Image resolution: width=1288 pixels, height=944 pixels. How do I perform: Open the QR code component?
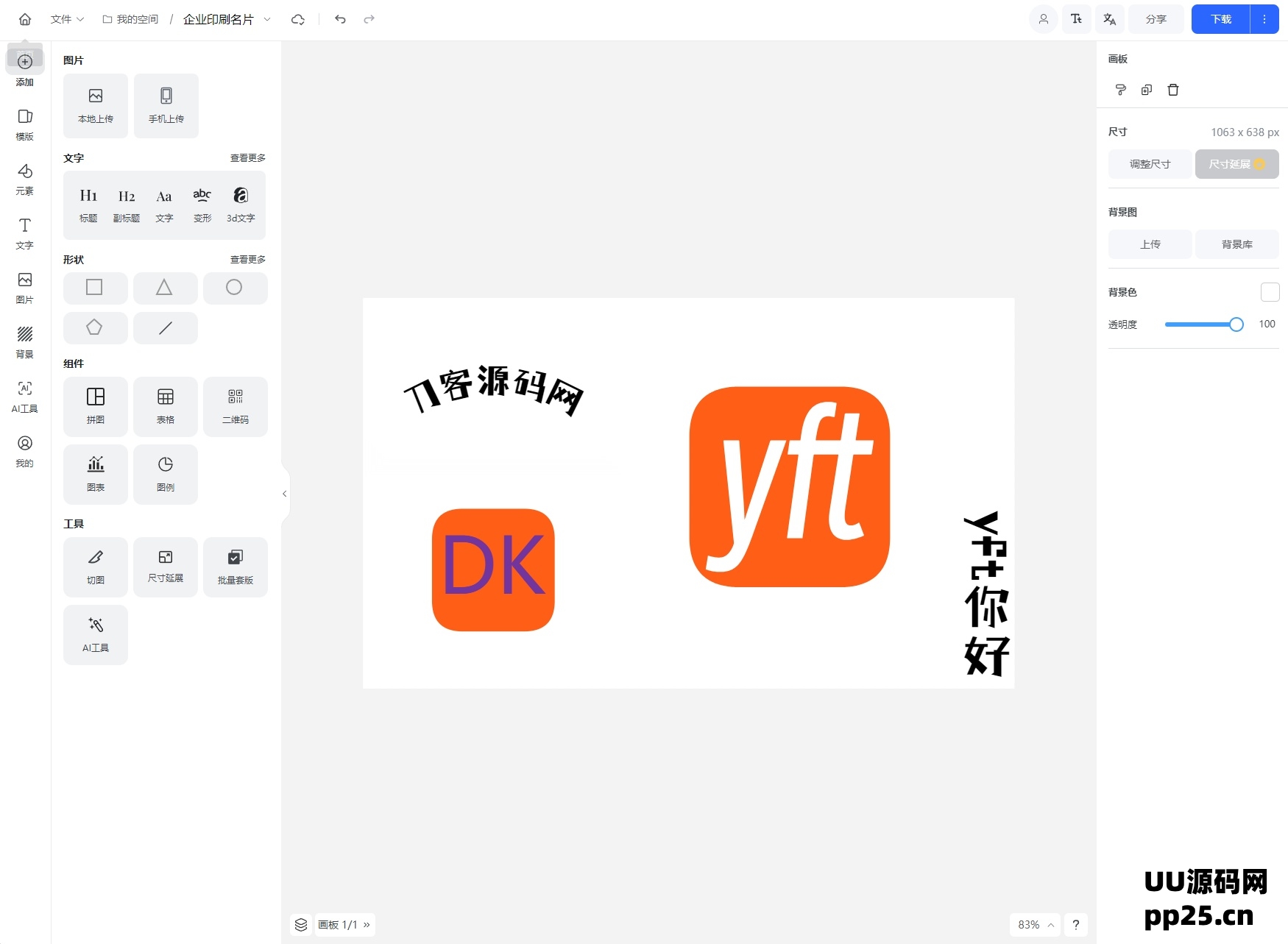pyautogui.click(x=235, y=406)
